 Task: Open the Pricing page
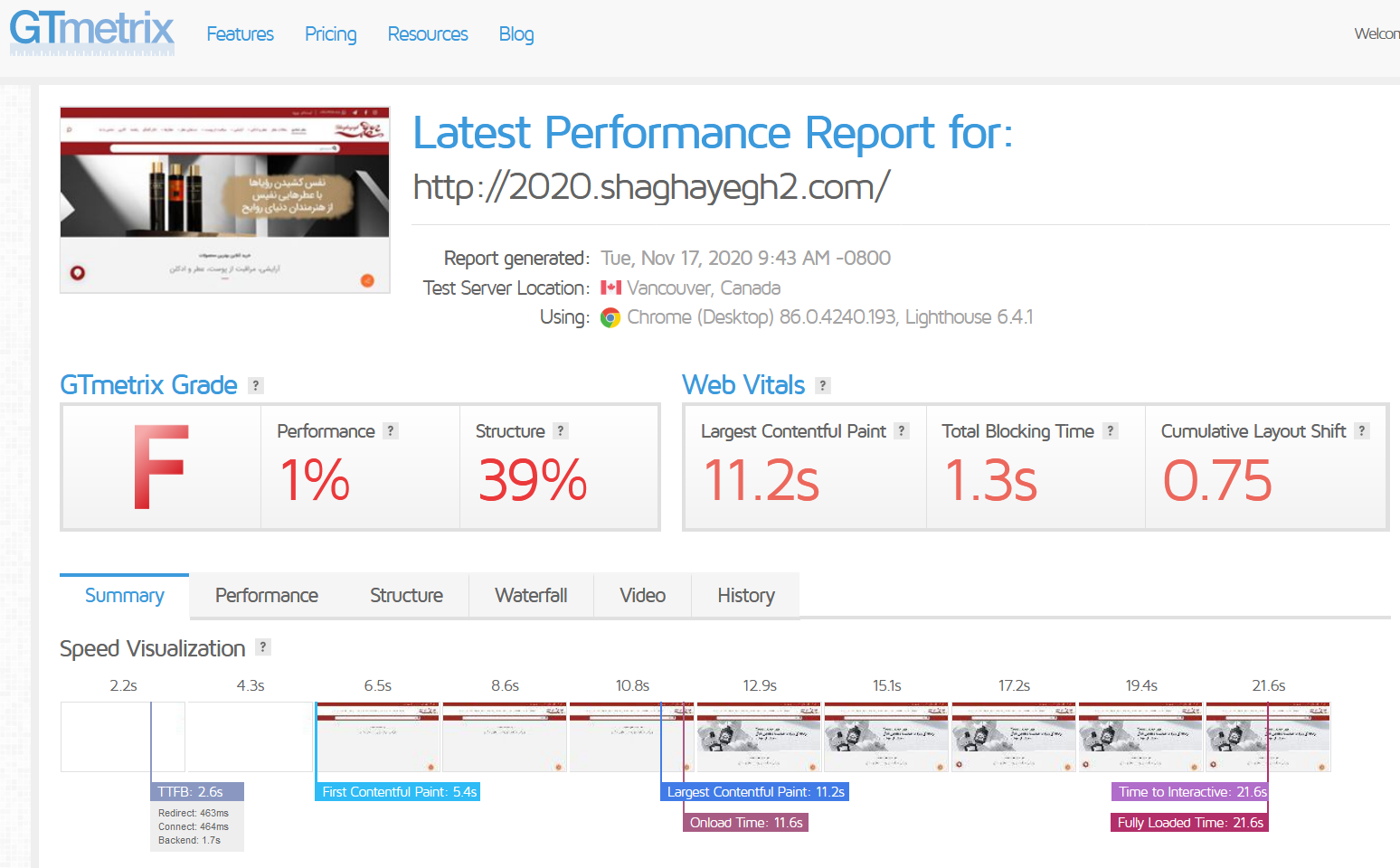coord(330,34)
